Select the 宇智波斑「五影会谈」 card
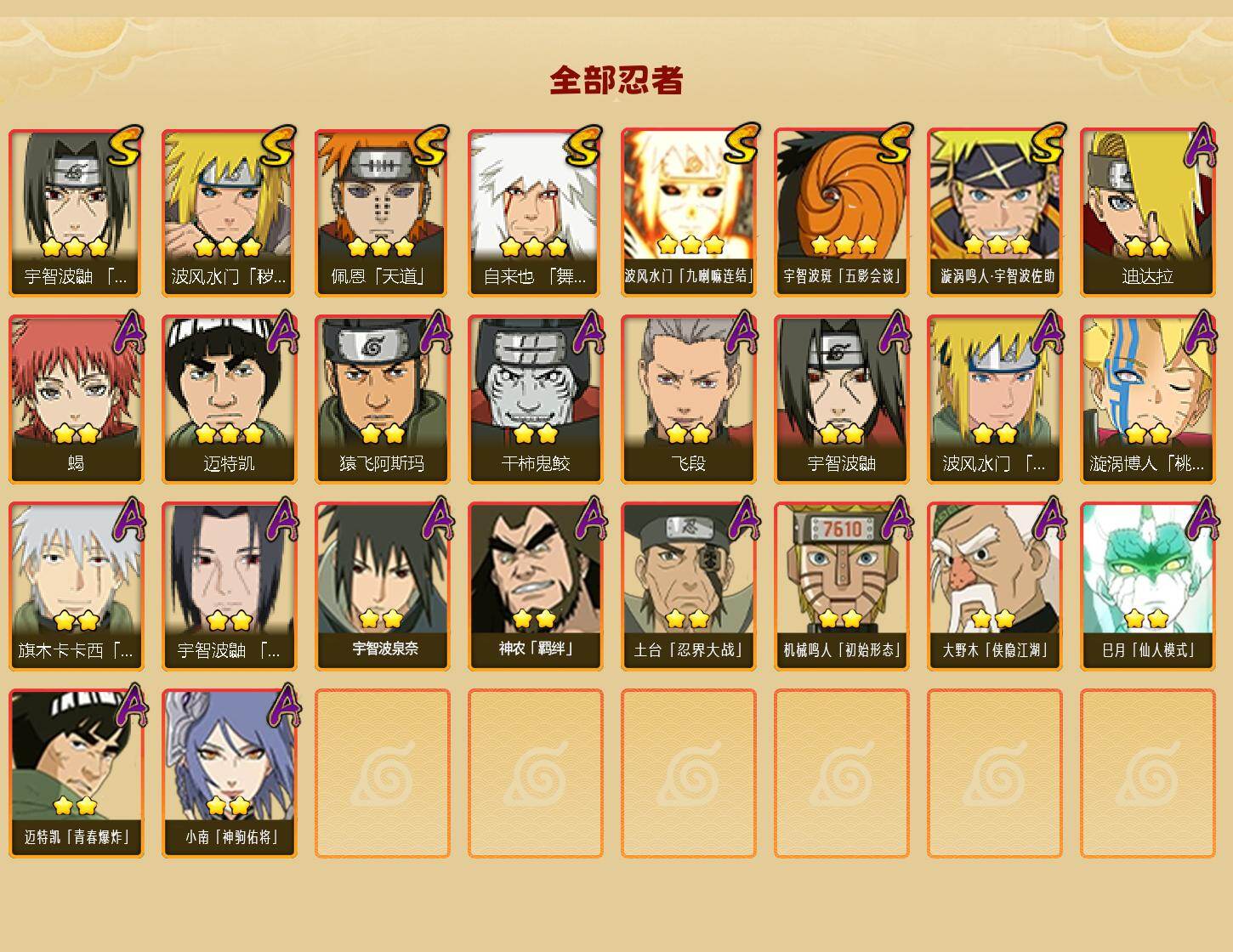The width and height of the screenshot is (1233, 952). [841, 212]
